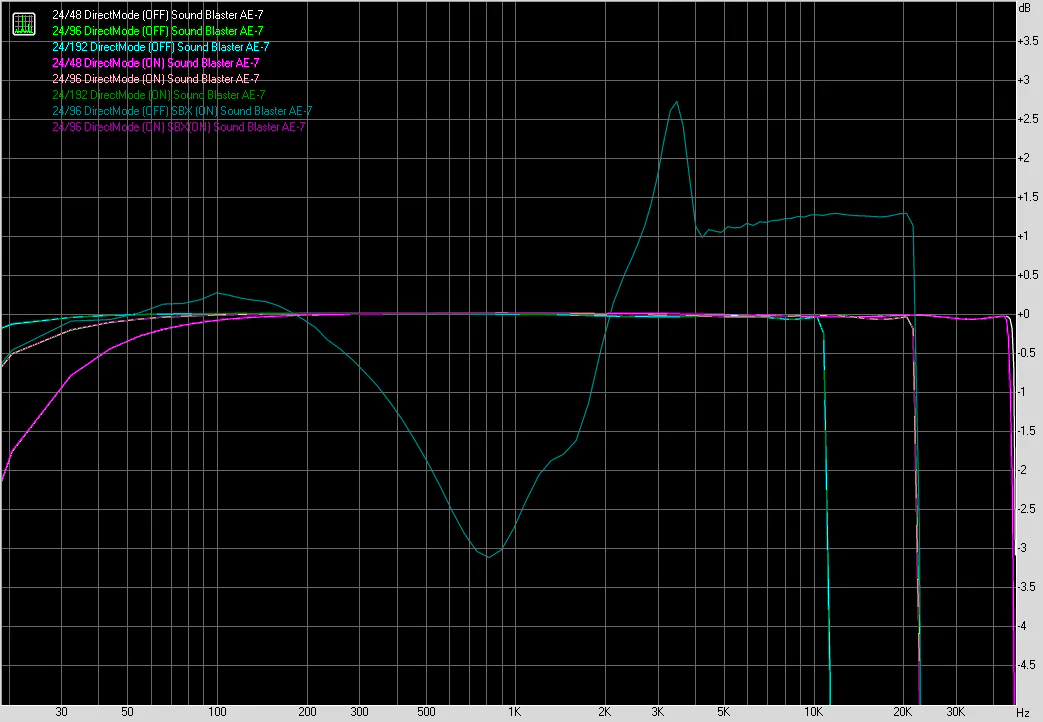The image size is (1043, 722).
Task: Click the 30K frequency axis label
Action: coord(955,711)
